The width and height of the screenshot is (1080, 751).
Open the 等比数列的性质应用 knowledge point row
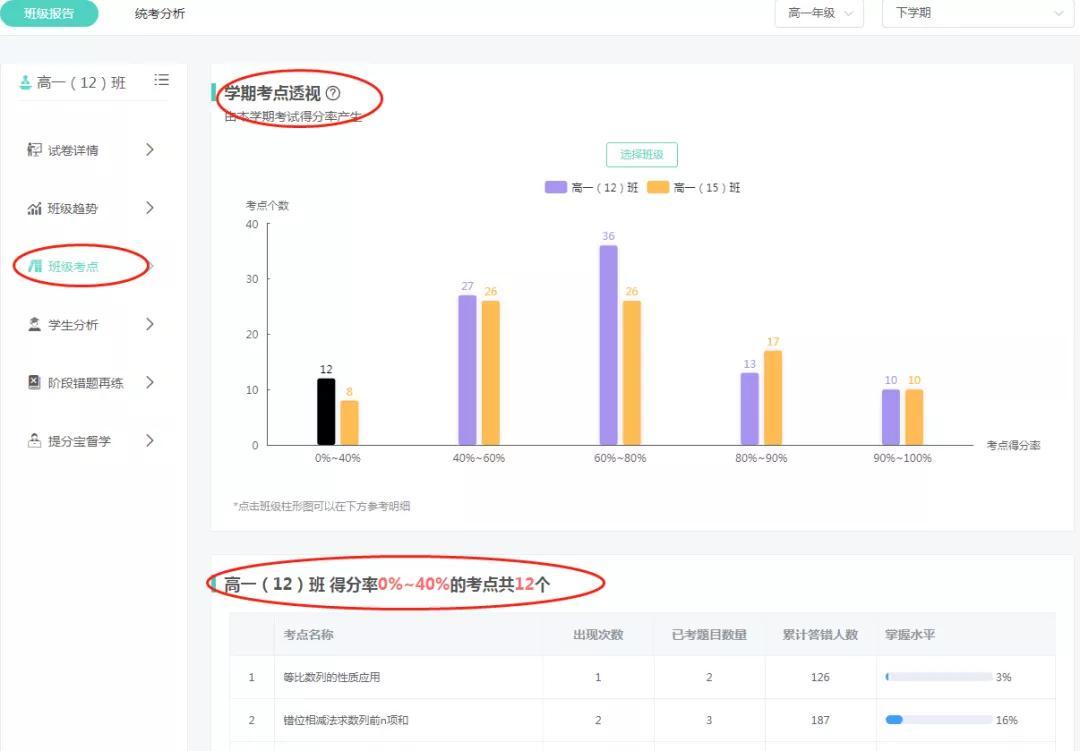(332, 677)
